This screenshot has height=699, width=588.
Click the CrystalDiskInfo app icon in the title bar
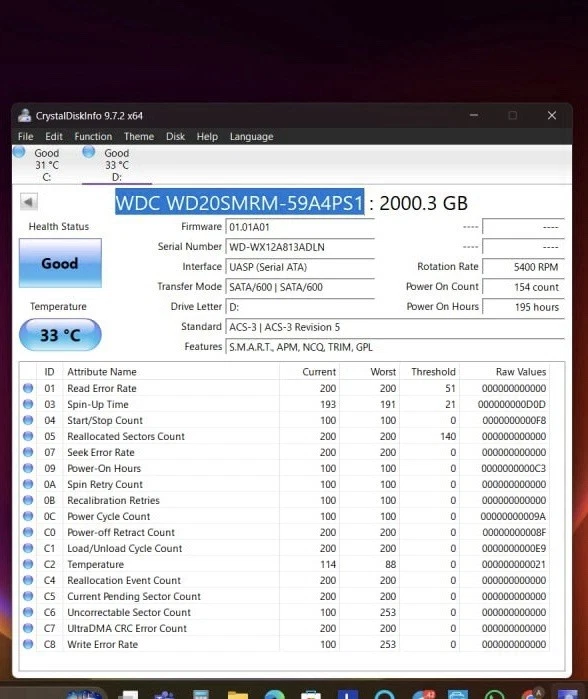(x=25, y=115)
